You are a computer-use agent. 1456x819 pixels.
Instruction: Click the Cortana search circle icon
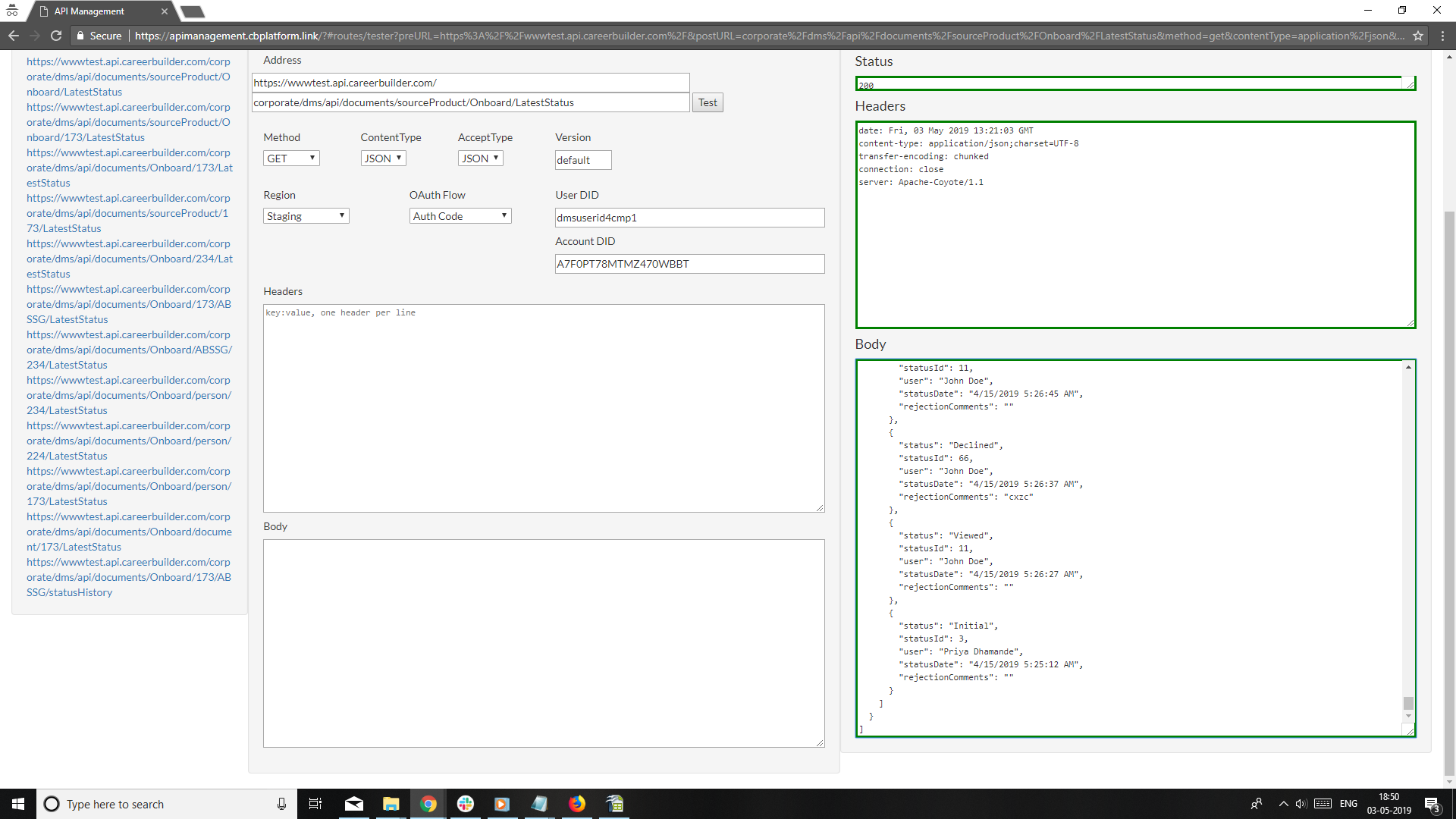coord(52,804)
